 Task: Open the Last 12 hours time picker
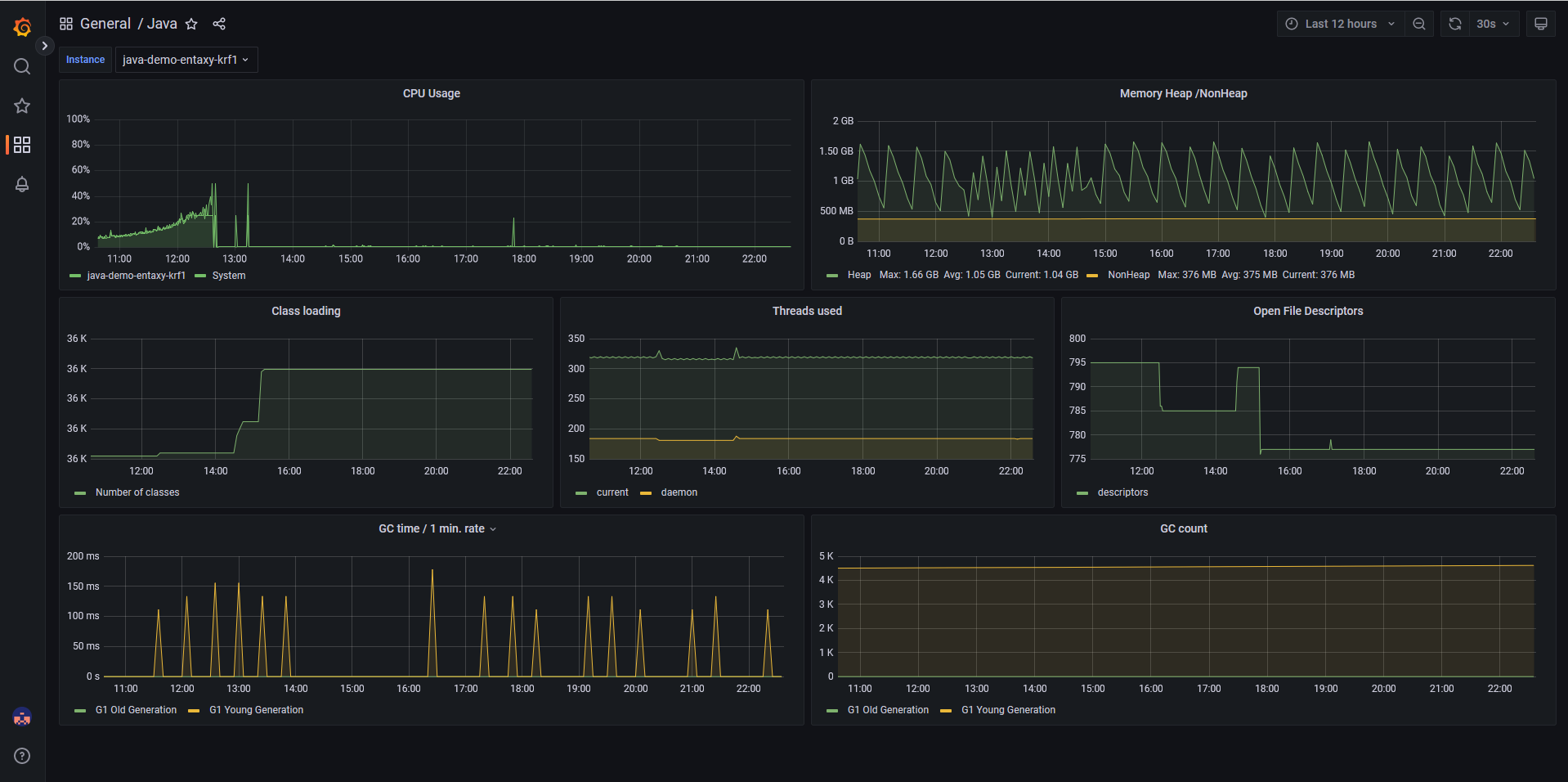coord(1341,24)
